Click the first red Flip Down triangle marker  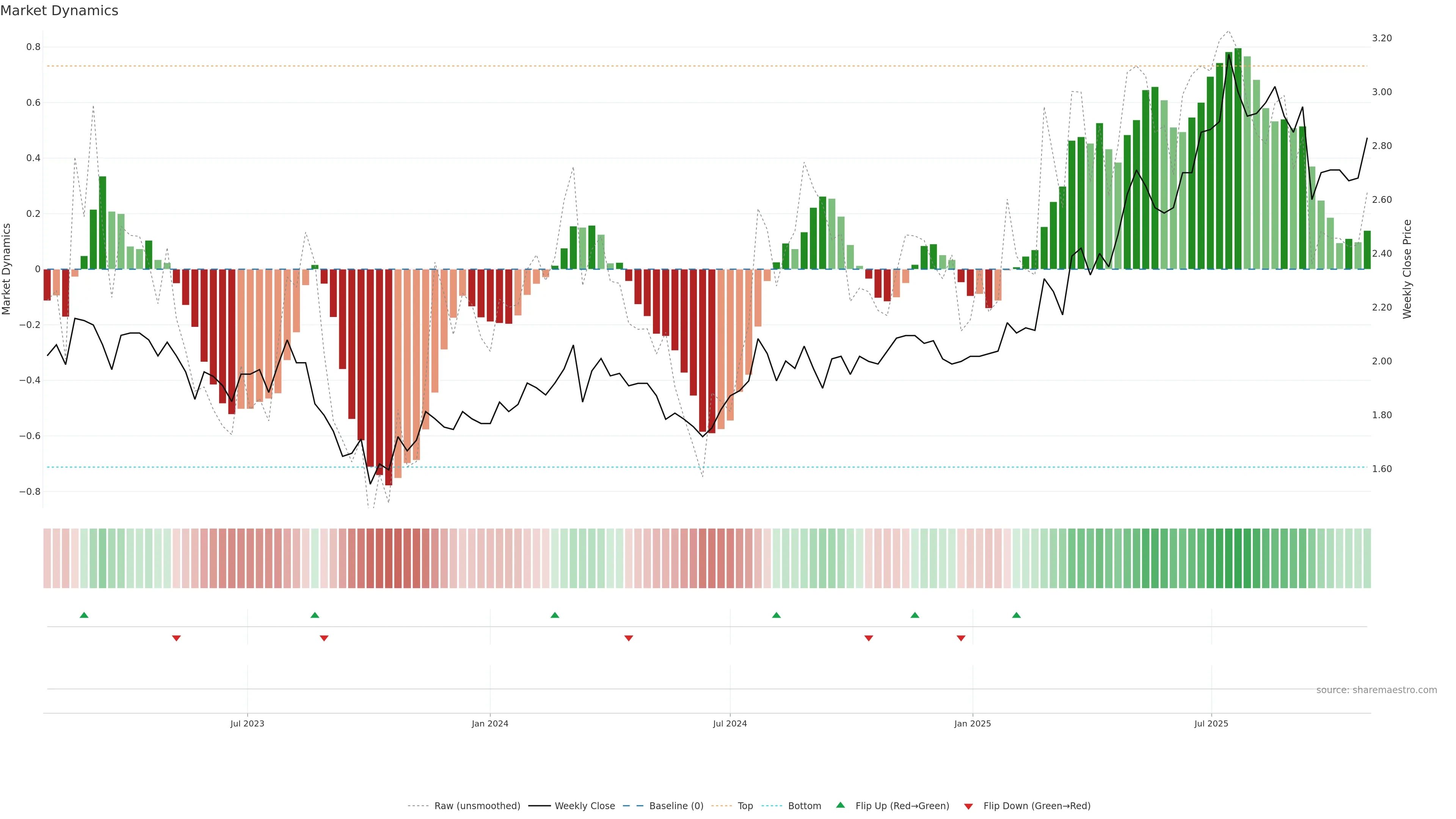click(x=176, y=638)
